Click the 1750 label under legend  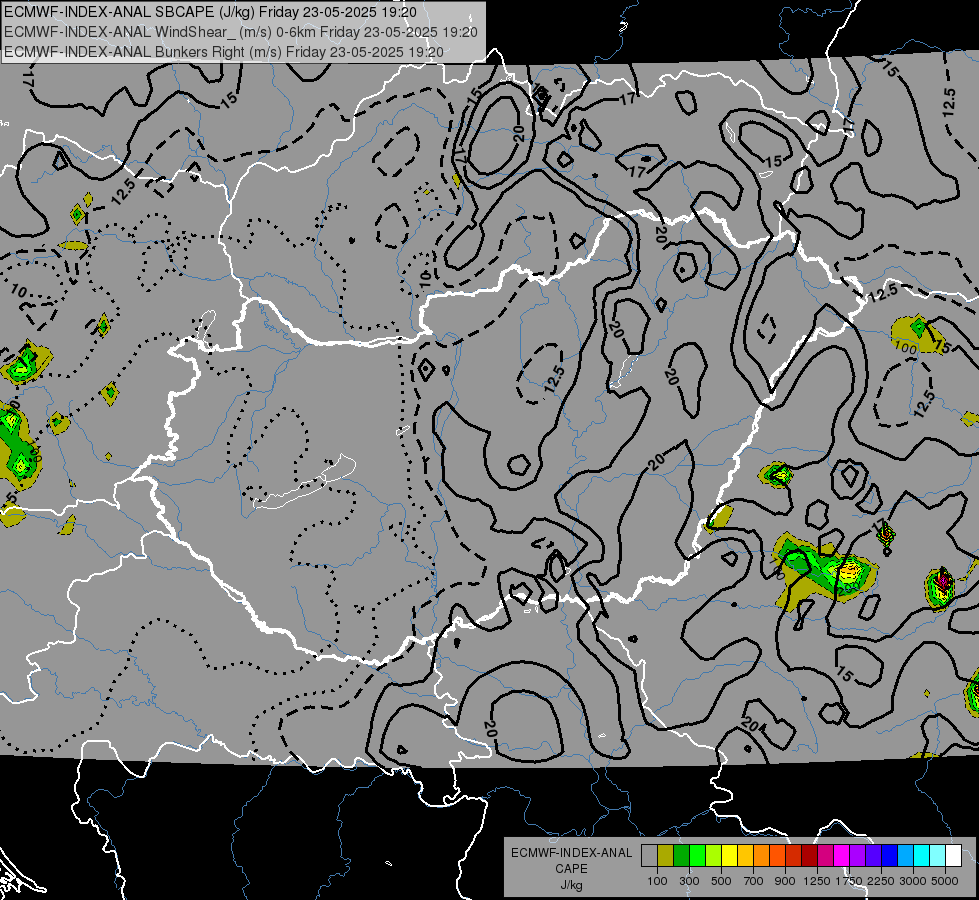[x=849, y=881]
